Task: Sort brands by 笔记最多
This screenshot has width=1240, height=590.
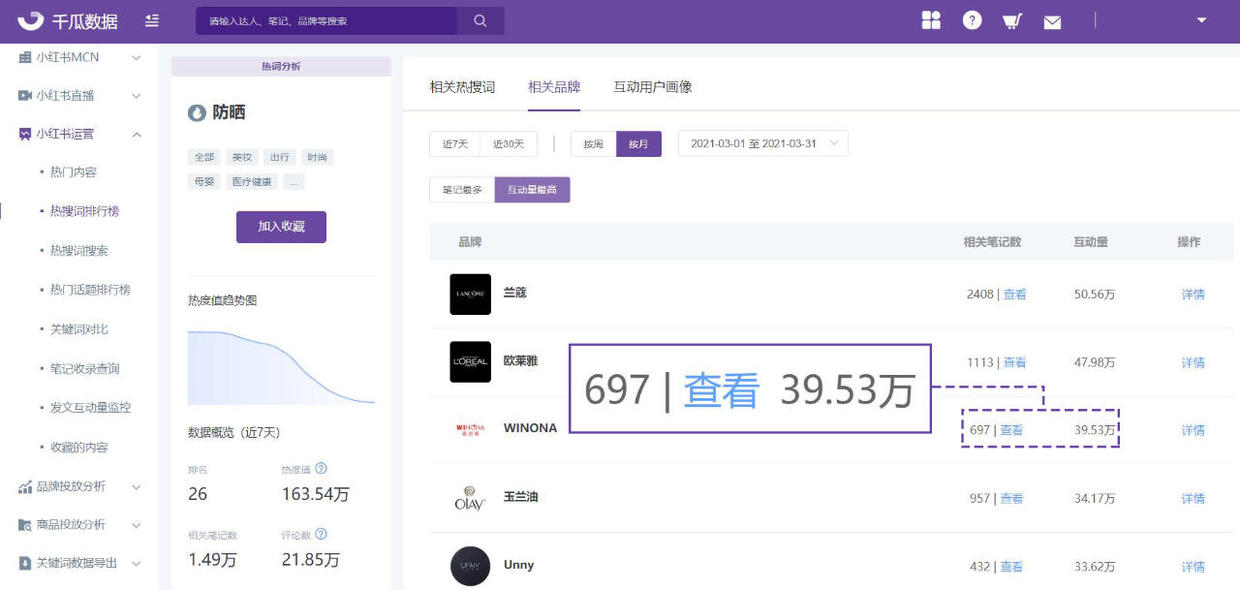Action: point(462,190)
